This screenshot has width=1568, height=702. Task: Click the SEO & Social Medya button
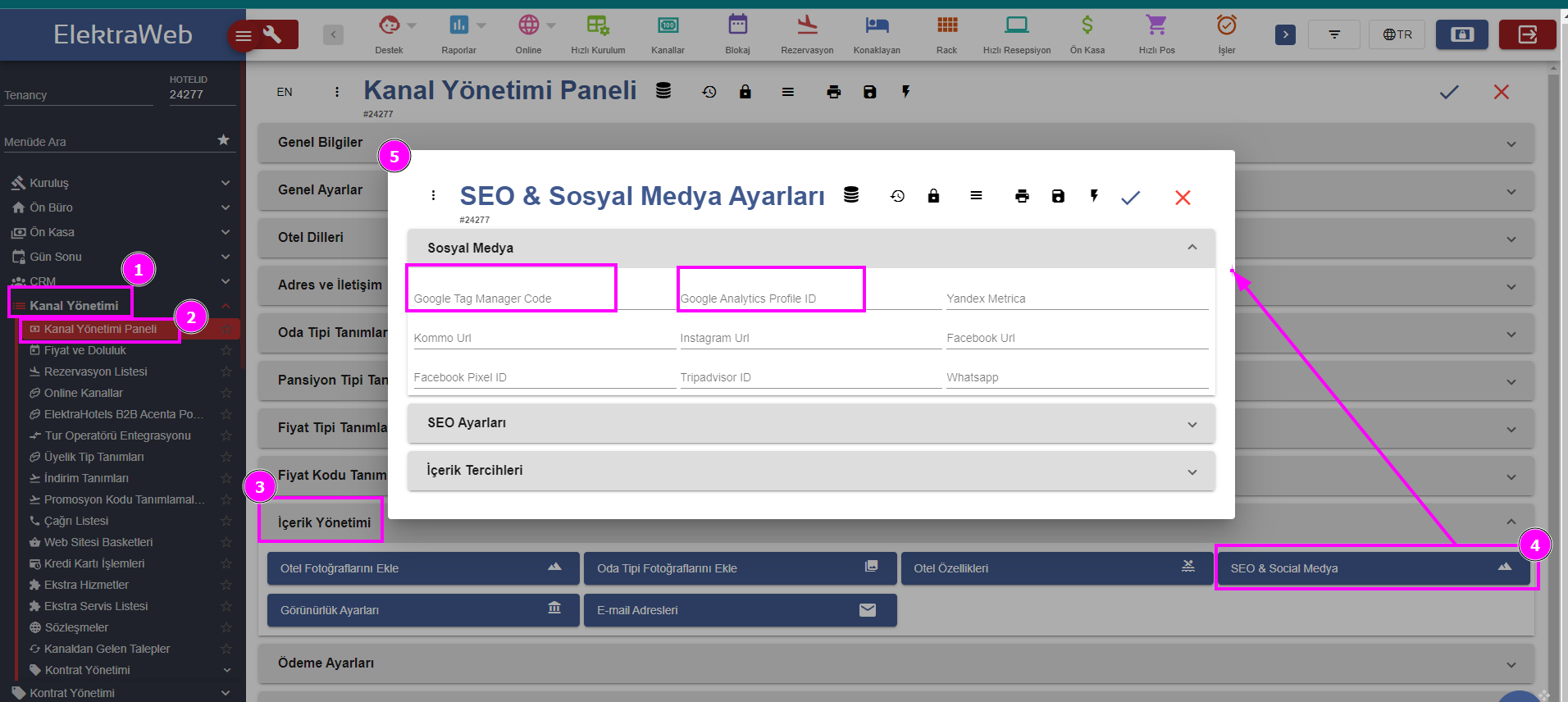(x=1372, y=568)
